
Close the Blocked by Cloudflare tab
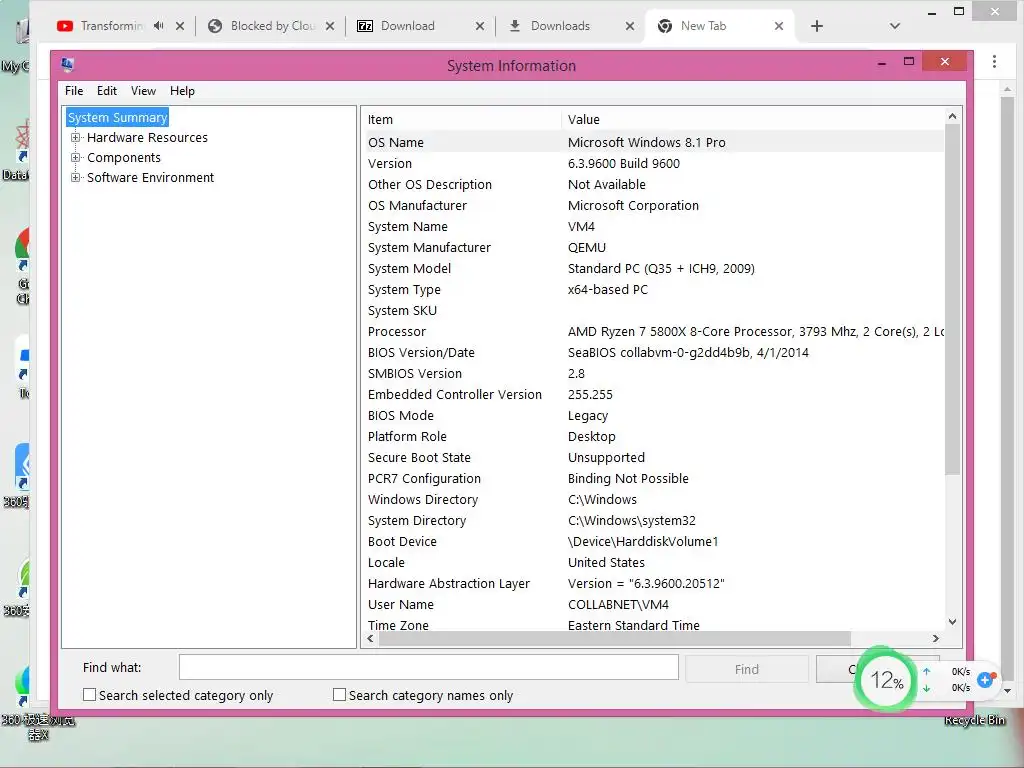[x=330, y=26]
